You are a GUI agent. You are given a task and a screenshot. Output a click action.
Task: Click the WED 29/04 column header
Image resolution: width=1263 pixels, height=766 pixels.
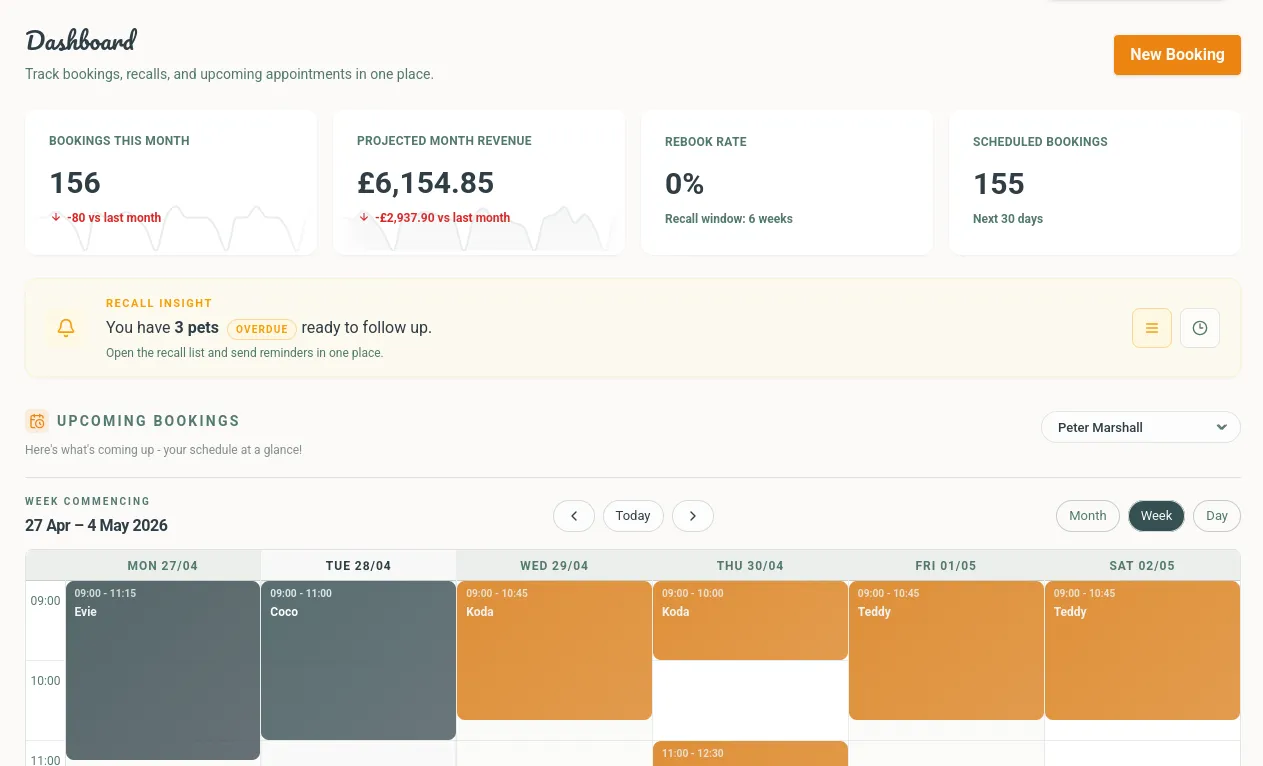pyautogui.click(x=554, y=566)
